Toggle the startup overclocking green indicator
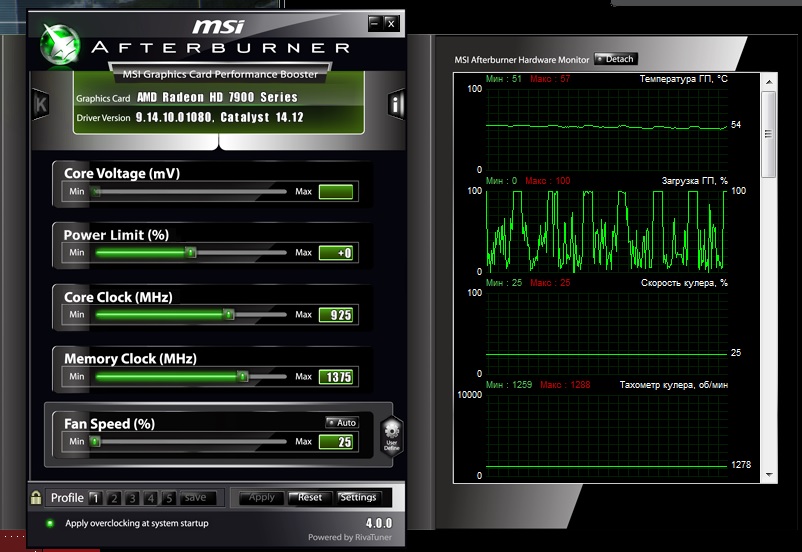 (50, 523)
